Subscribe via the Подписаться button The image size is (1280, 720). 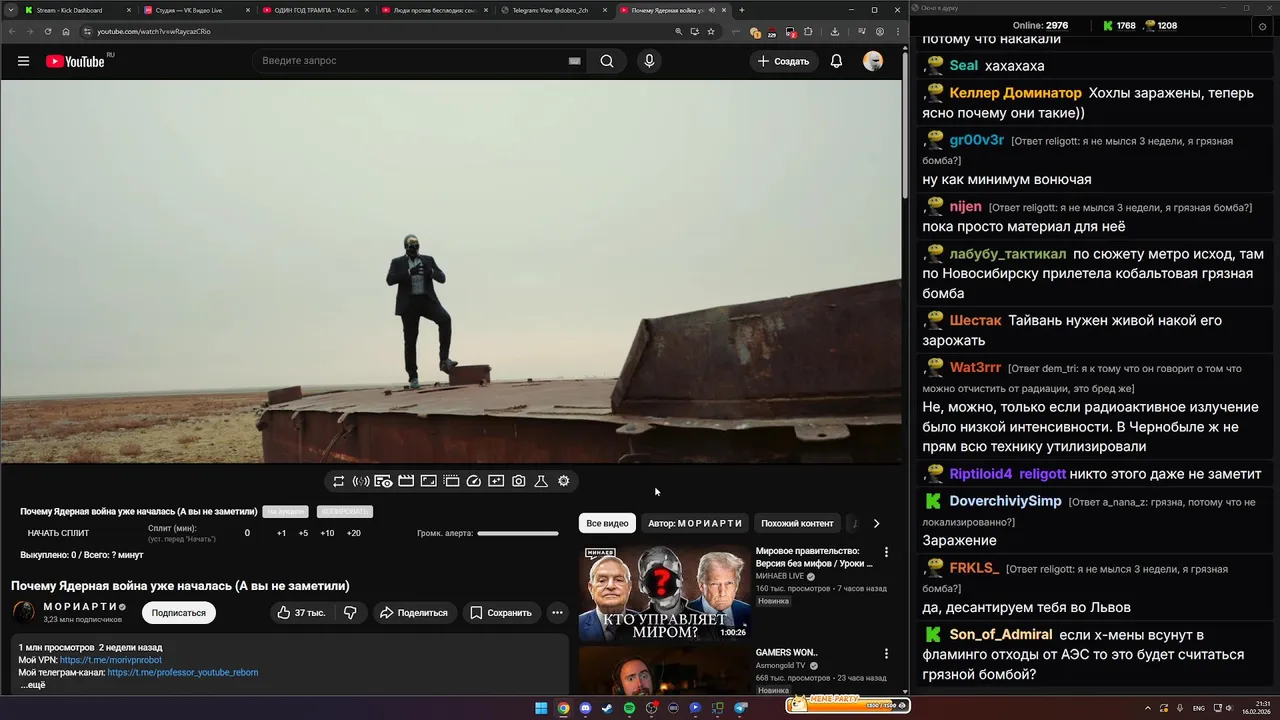coord(179,612)
